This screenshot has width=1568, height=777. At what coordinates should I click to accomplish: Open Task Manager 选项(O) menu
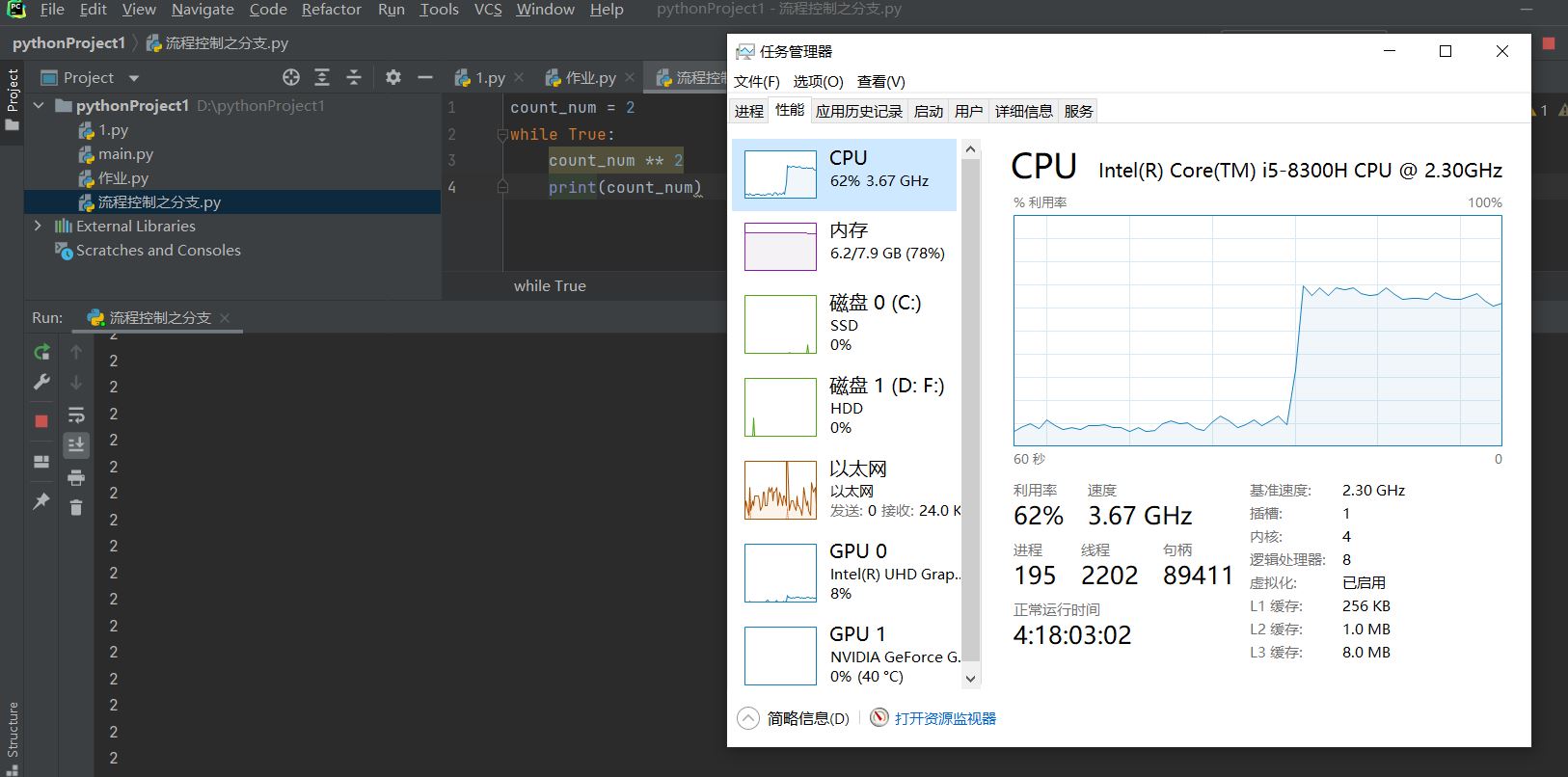click(x=819, y=81)
